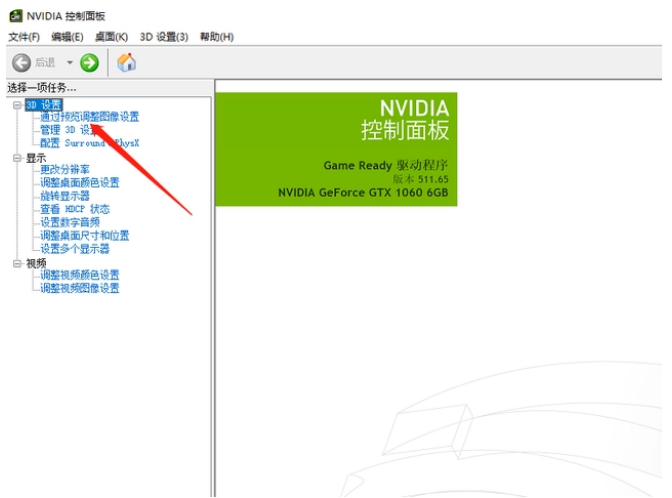The image size is (672, 498).
Task: Open the 桌面(K) menu
Action: tap(111, 37)
